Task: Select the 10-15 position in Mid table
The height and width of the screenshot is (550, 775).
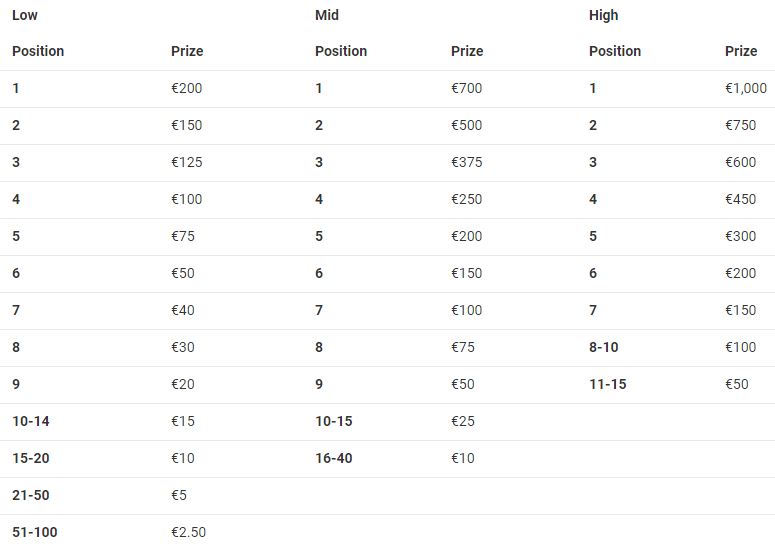Action: [x=334, y=421]
